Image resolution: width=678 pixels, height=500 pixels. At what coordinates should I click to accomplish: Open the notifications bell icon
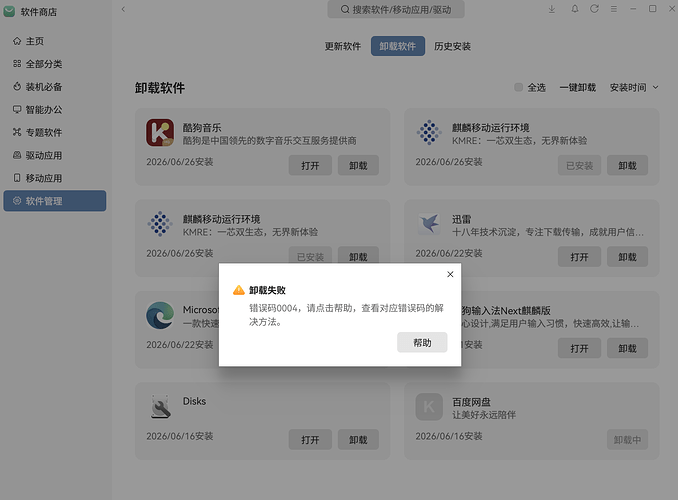click(x=575, y=9)
